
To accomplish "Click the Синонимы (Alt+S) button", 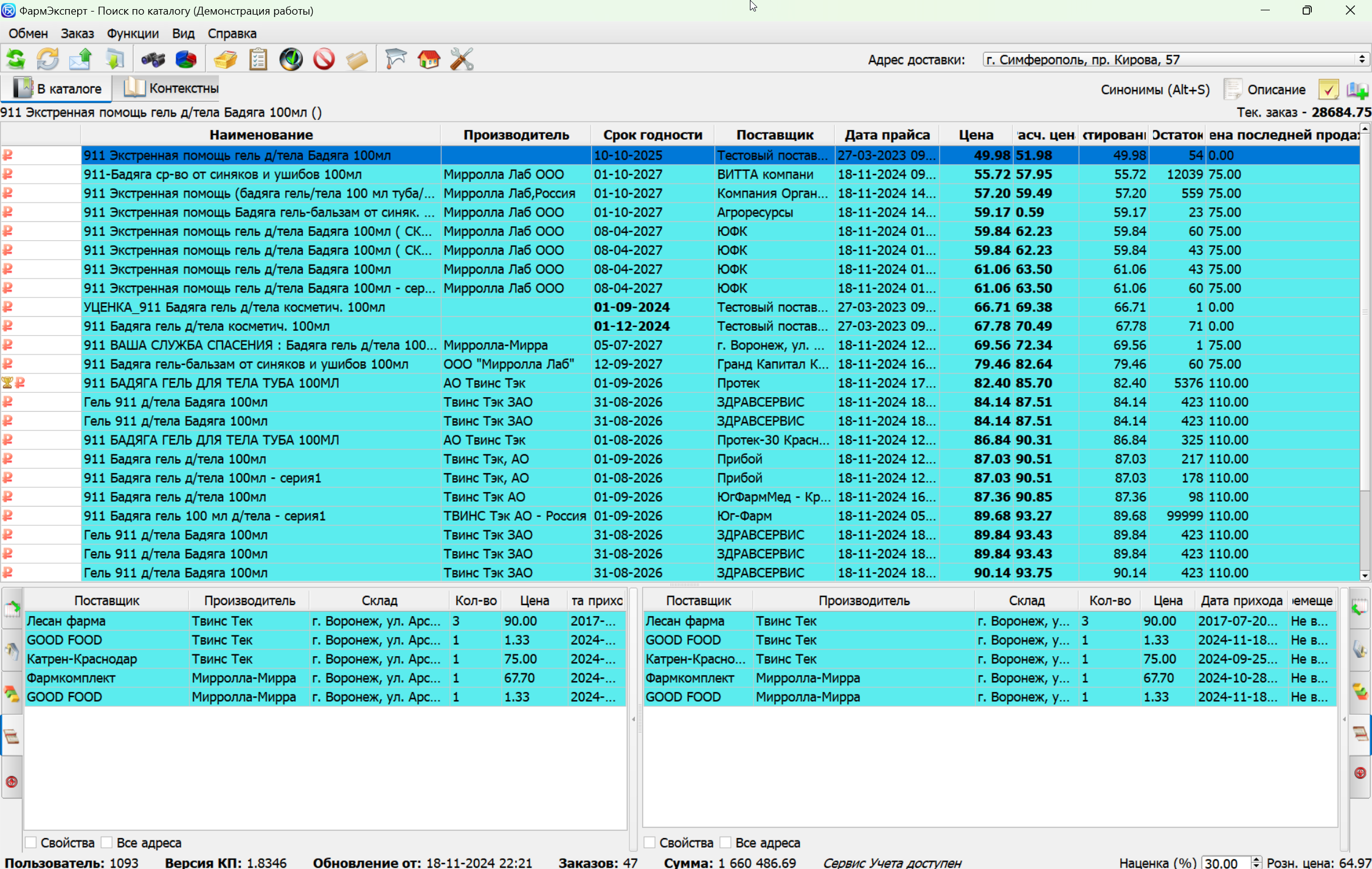I will pos(1154,89).
